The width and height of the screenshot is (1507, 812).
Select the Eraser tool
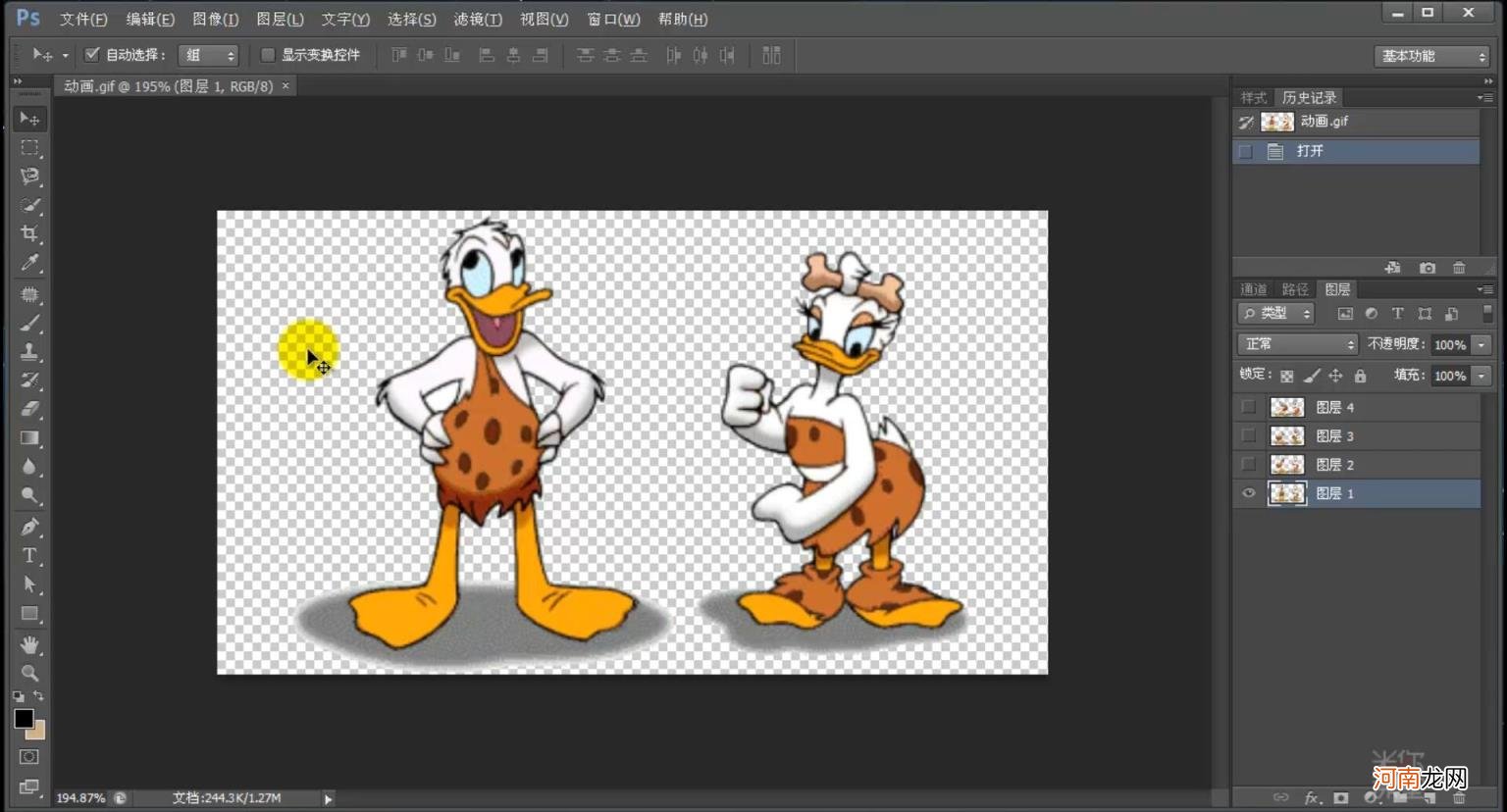coord(29,409)
